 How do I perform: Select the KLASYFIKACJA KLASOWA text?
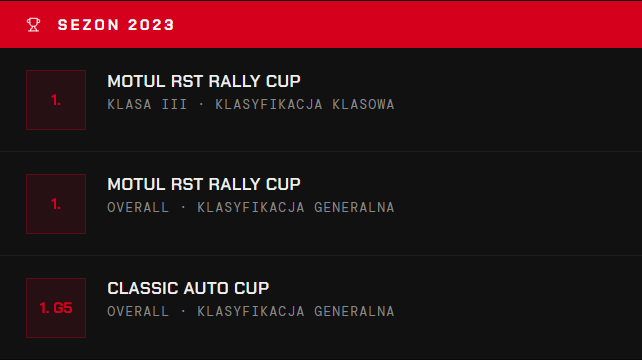coord(305,104)
